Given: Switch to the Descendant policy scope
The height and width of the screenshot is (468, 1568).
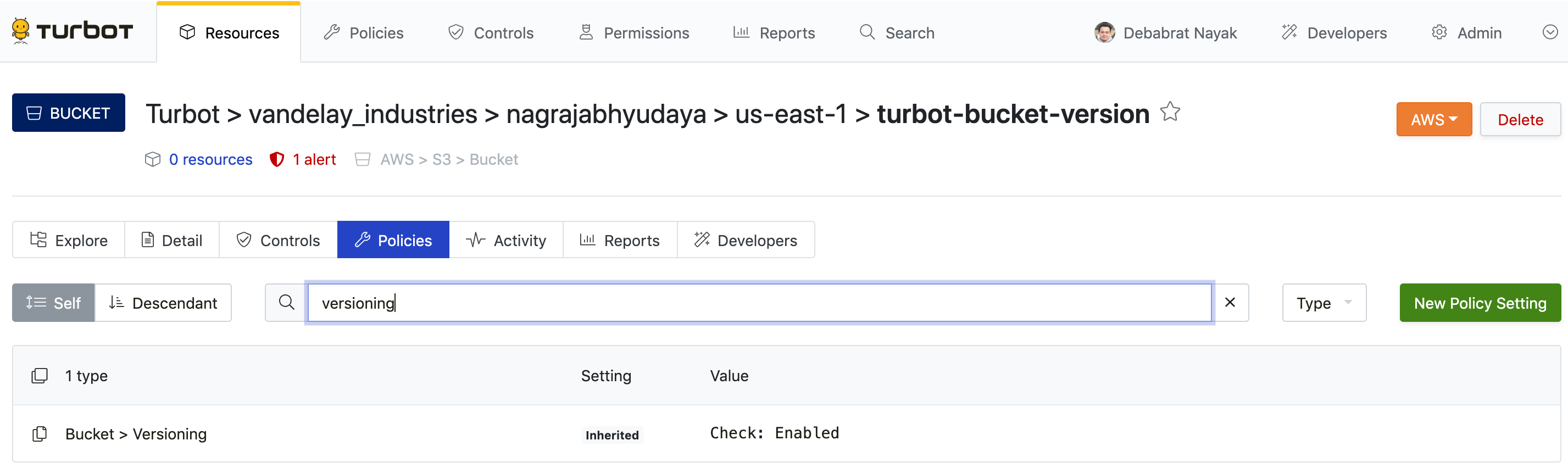Looking at the screenshot, I should tap(163, 303).
